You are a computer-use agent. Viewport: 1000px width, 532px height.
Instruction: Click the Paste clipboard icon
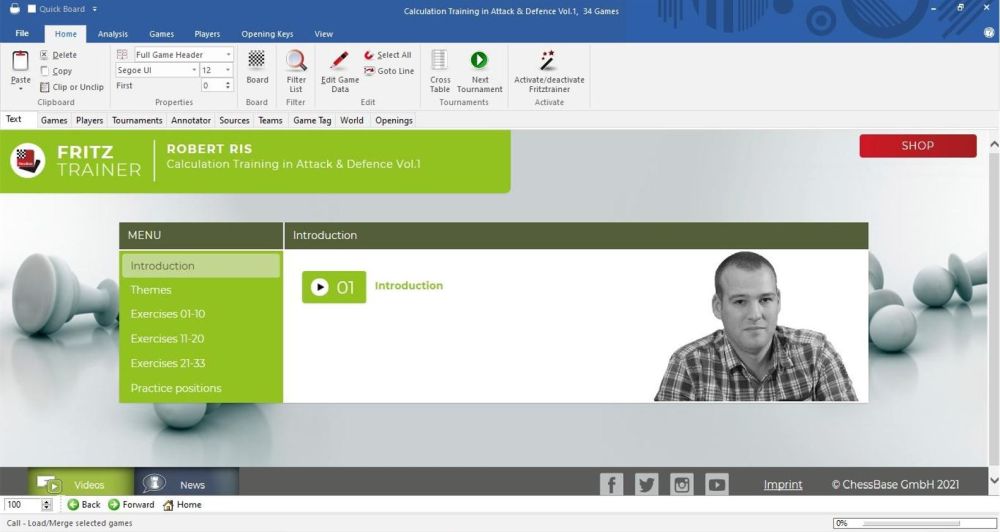20,61
